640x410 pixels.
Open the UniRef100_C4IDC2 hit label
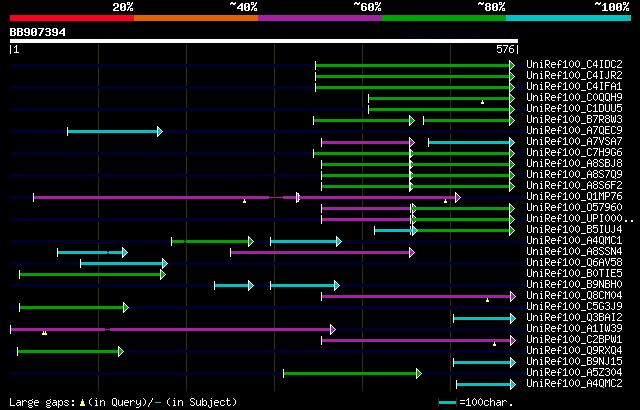click(x=574, y=64)
